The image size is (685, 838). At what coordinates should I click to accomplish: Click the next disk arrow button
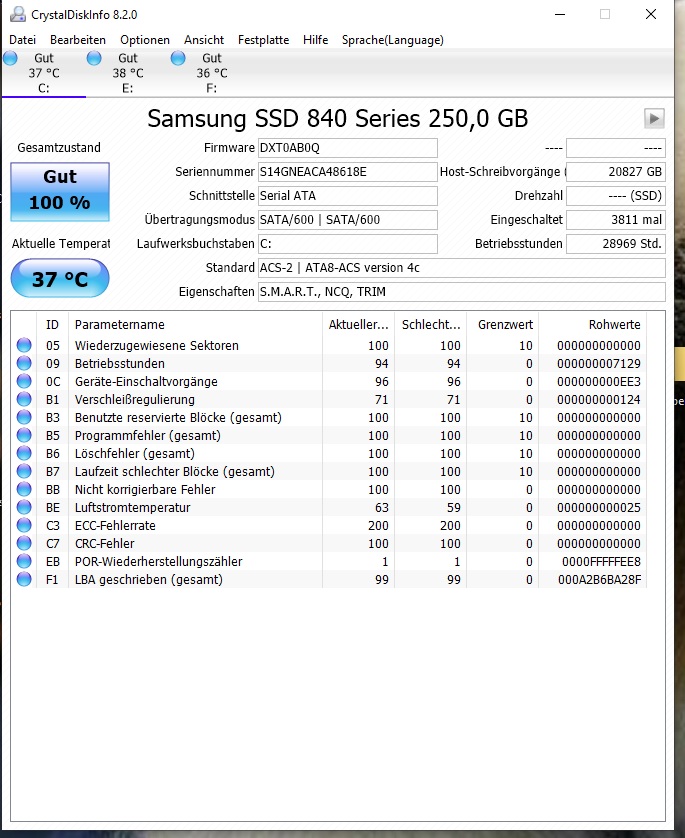coord(654,119)
